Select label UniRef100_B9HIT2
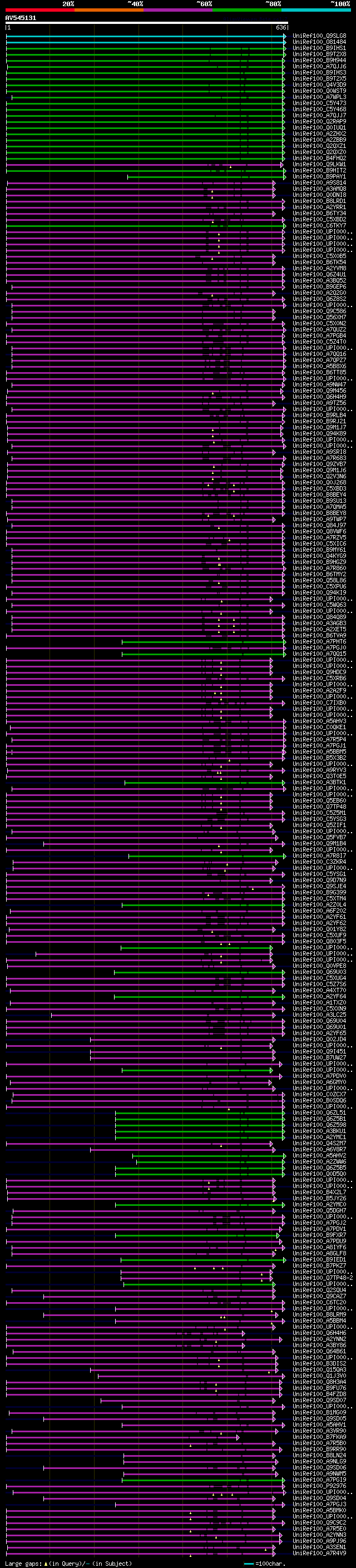The width and height of the screenshot is (356, 1568). click(x=319, y=170)
